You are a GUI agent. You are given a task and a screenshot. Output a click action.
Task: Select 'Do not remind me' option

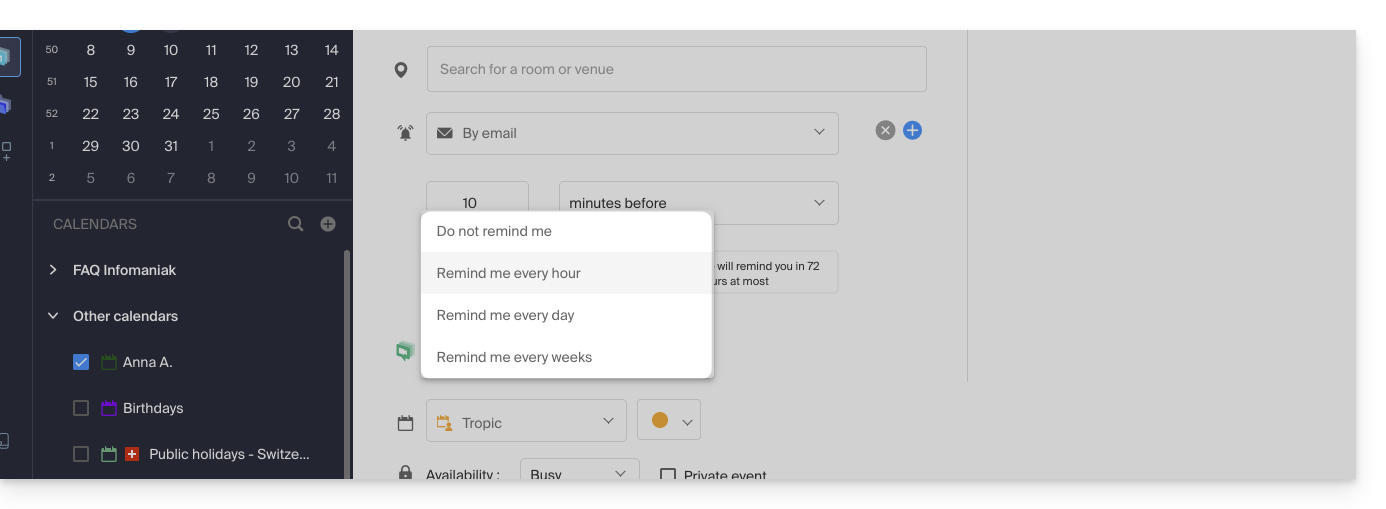click(x=494, y=231)
